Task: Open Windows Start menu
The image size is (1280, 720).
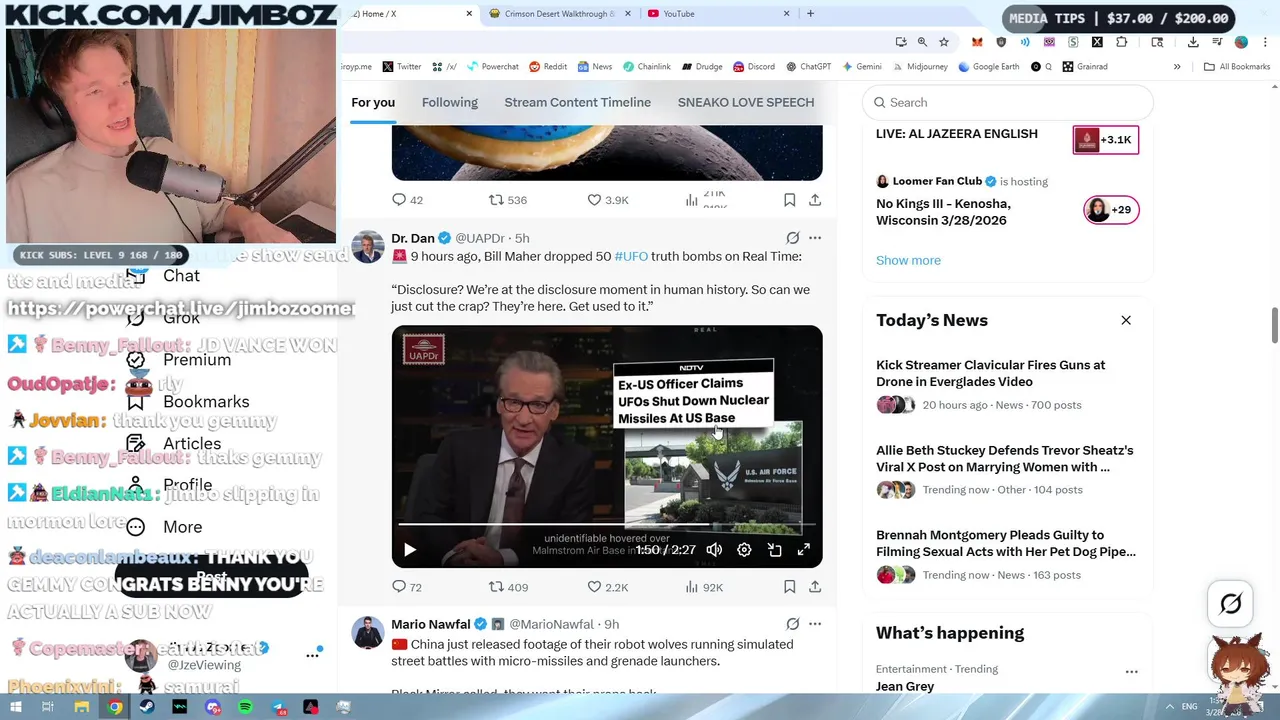Action: click(15, 707)
